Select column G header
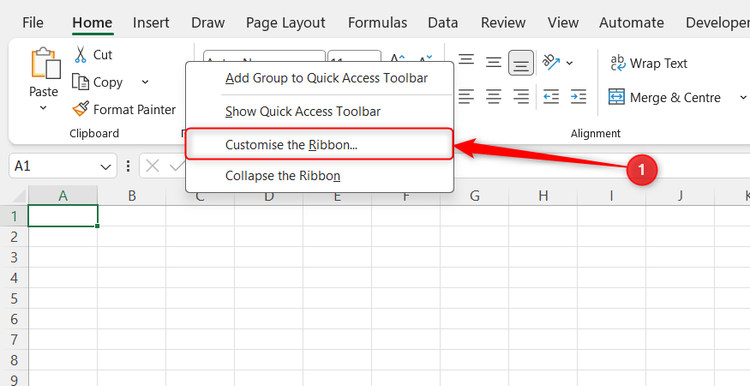This screenshot has height=386, width=750. point(474,196)
